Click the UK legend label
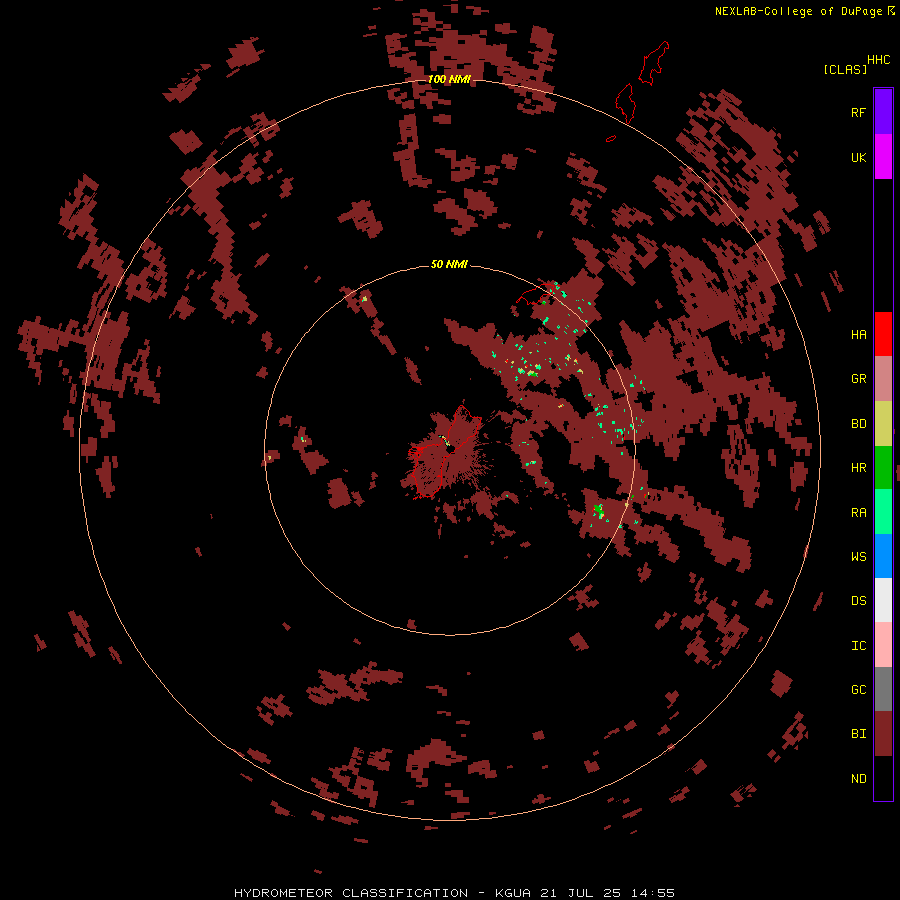Viewport: 900px width, 900px height. [858, 157]
